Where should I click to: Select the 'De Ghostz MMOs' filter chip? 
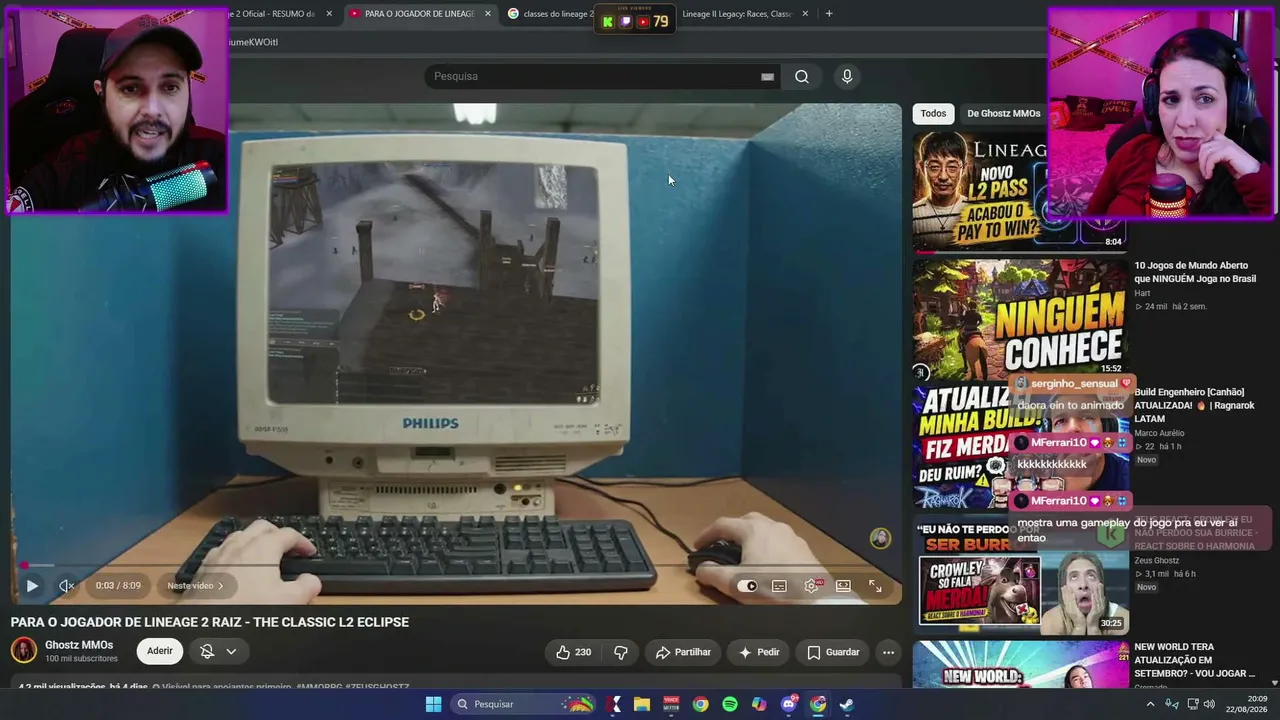pyautogui.click(x=1003, y=113)
